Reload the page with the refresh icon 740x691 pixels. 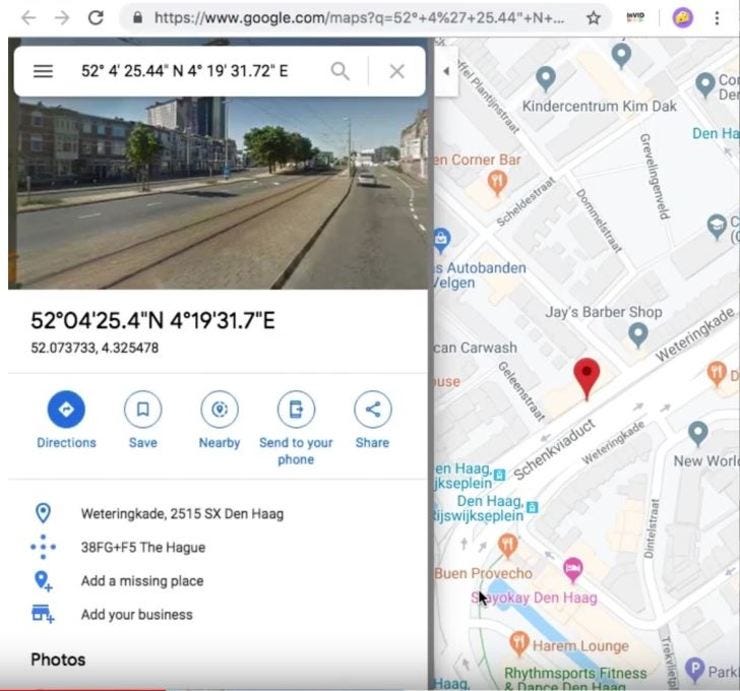(96, 18)
